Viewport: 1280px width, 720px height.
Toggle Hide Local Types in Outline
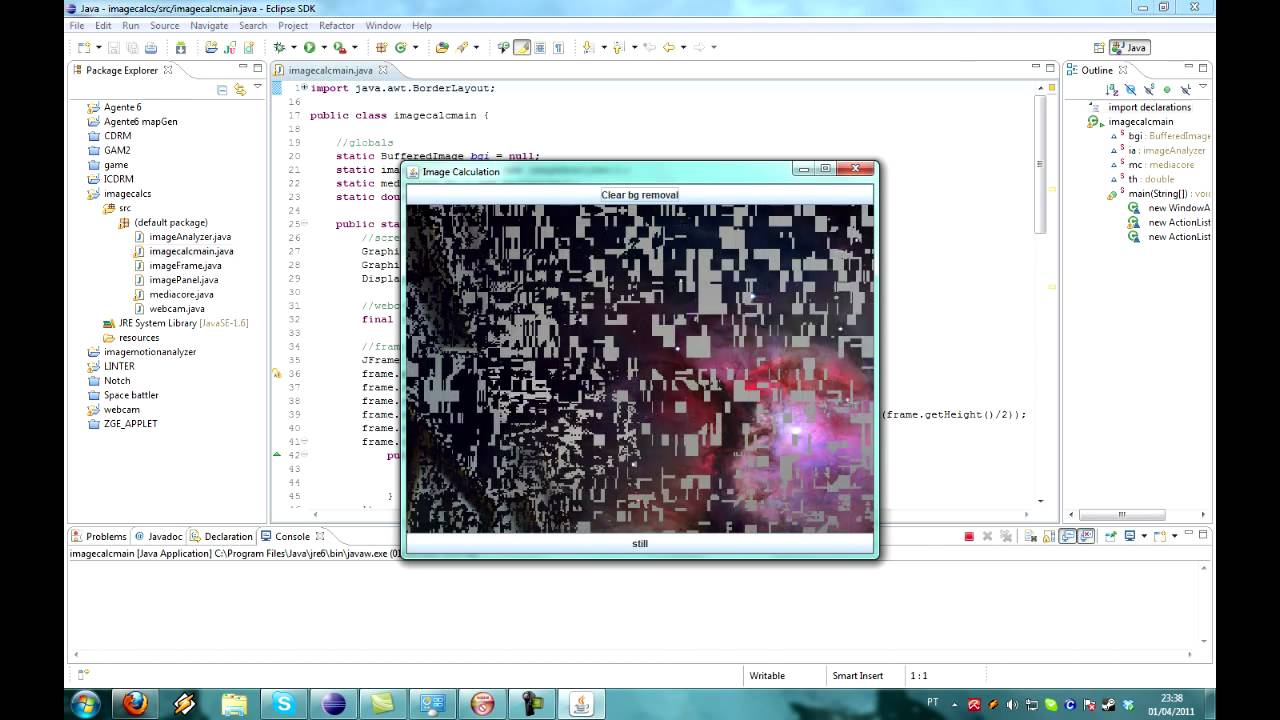tap(1186, 90)
